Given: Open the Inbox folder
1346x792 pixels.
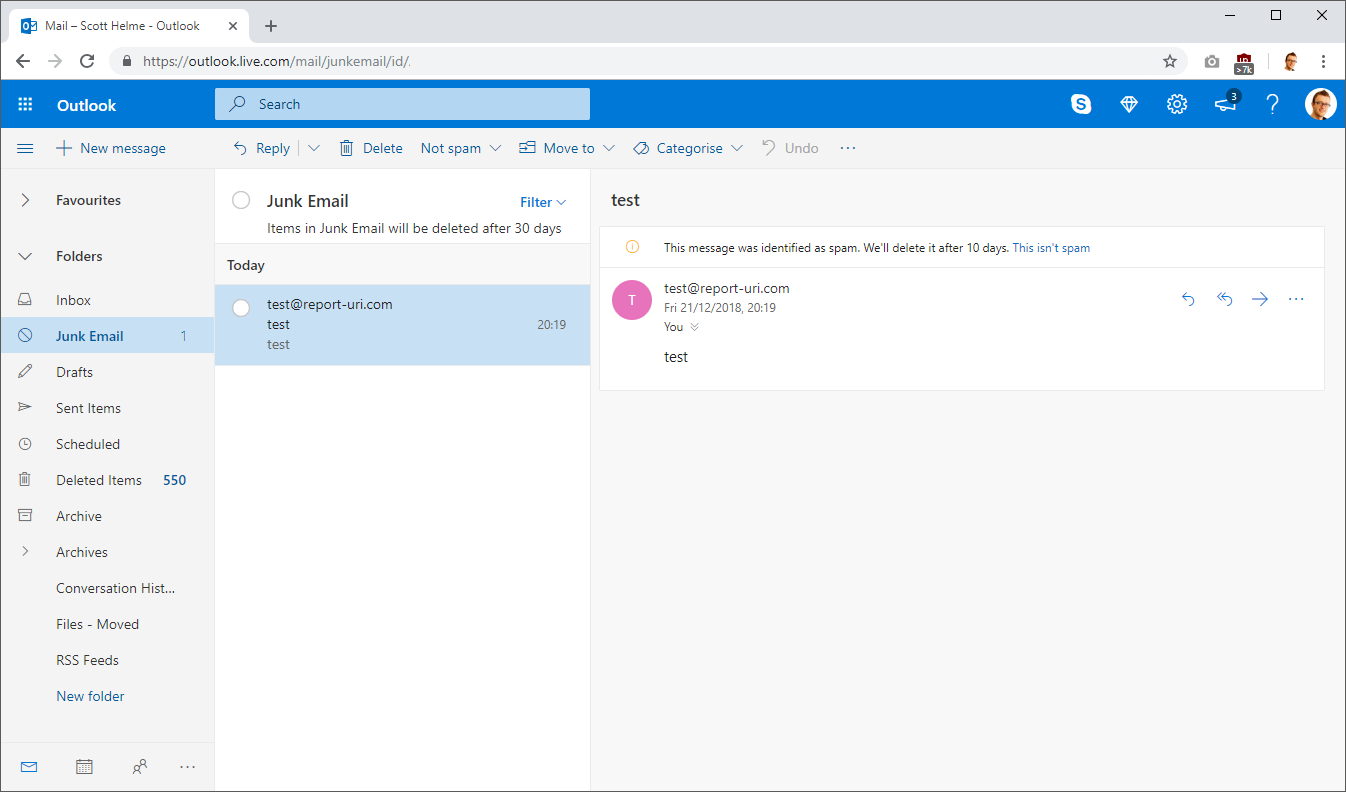Looking at the screenshot, I should click(73, 300).
